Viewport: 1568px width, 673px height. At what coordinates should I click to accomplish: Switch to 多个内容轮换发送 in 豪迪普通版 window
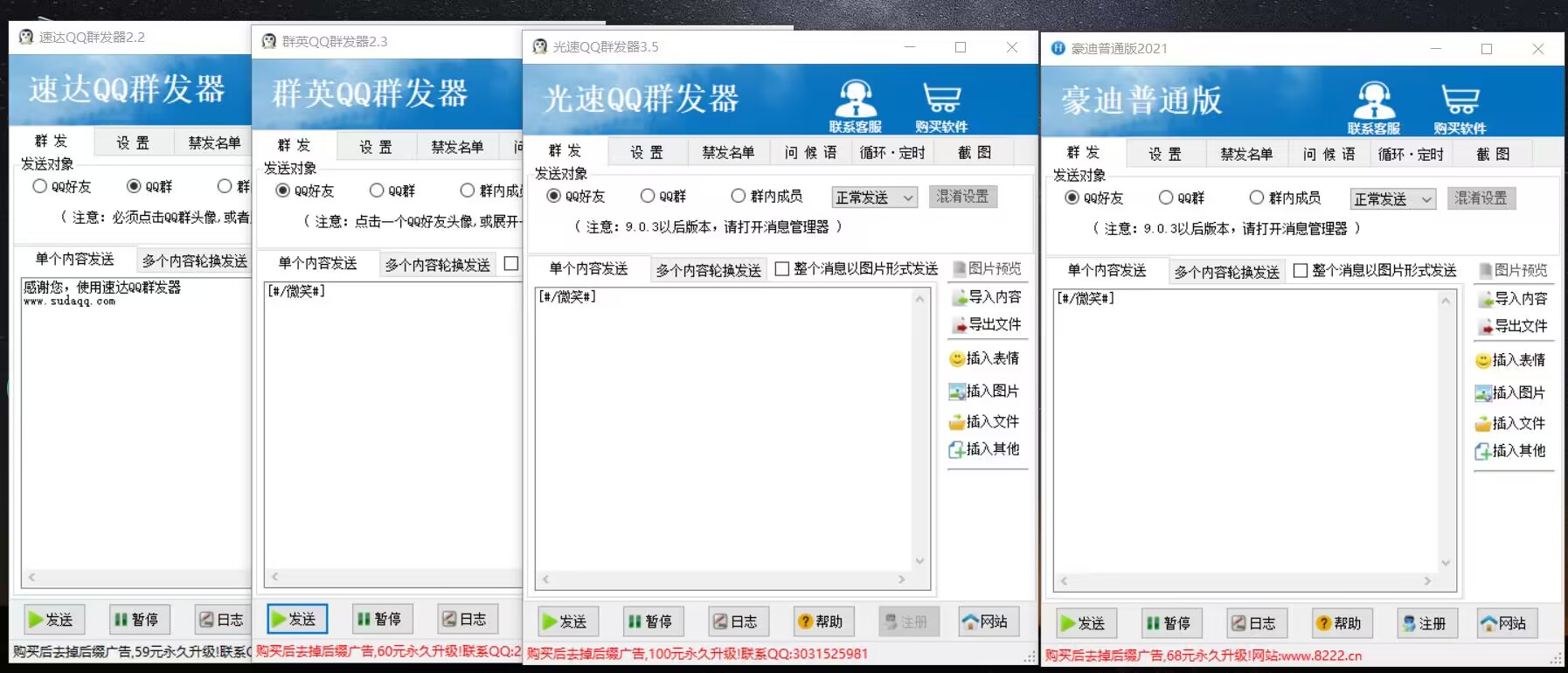(1226, 272)
